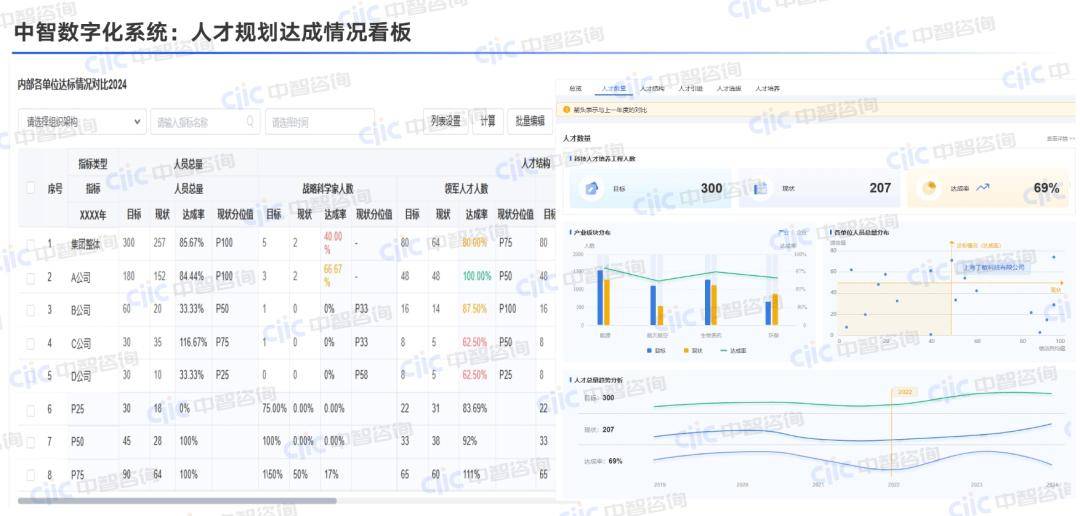Viewport: 1080px width, 516px height.
Task: Click the large 69% value in achievement card
Action: click(1046, 188)
